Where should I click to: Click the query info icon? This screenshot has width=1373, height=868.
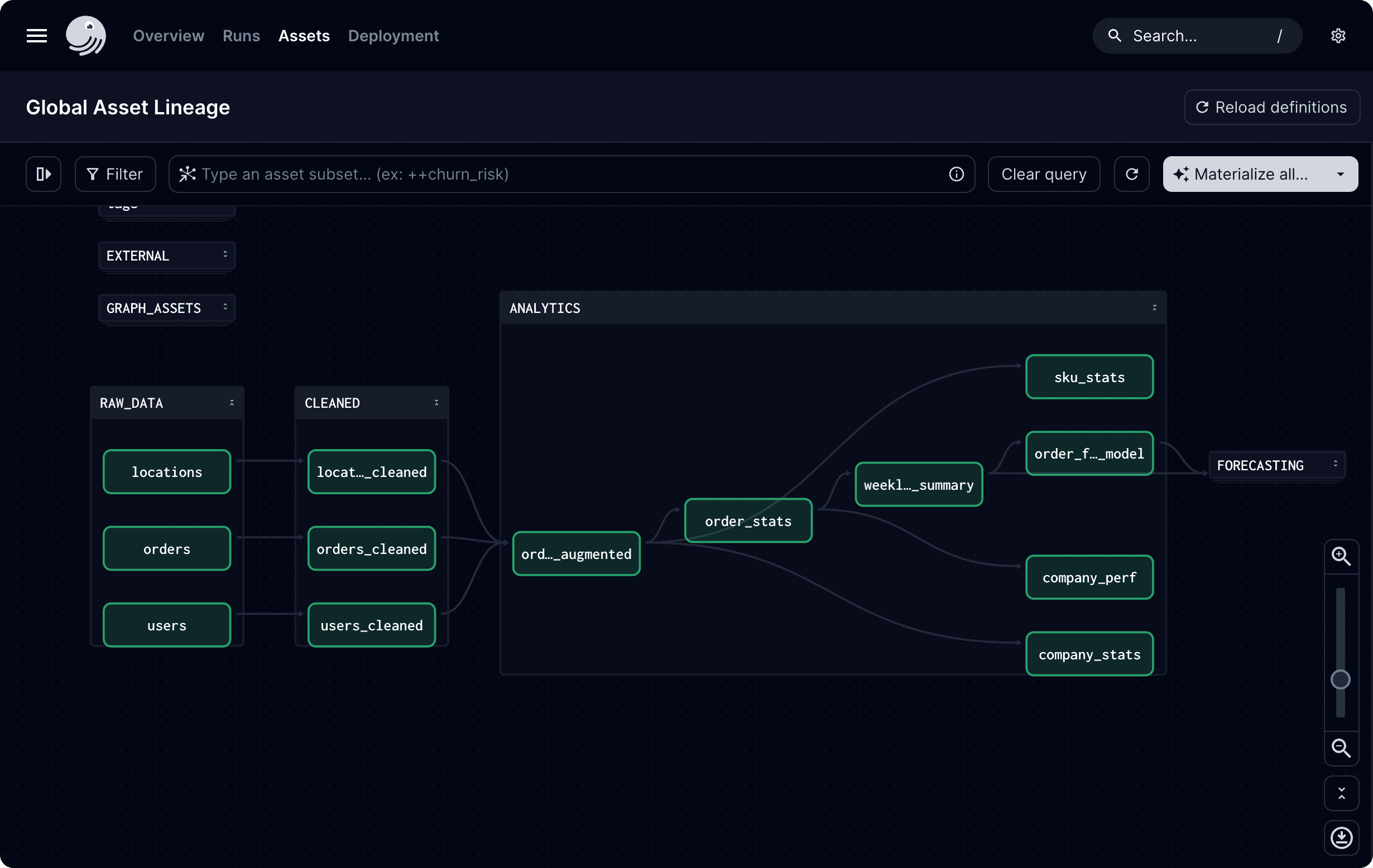tap(956, 174)
